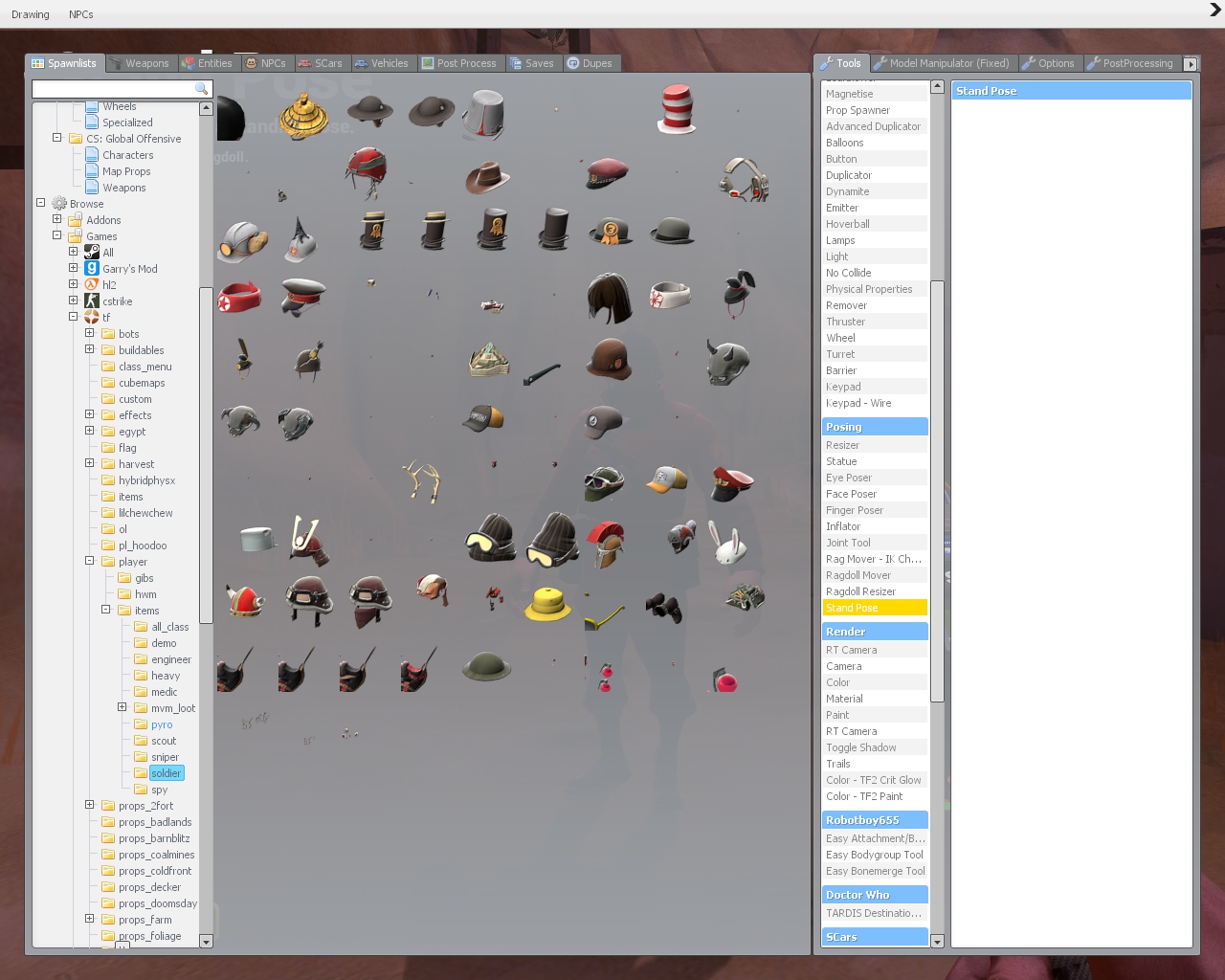Collapse the Posing tool category
This screenshot has height=980, width=1225.
(875, 427)
